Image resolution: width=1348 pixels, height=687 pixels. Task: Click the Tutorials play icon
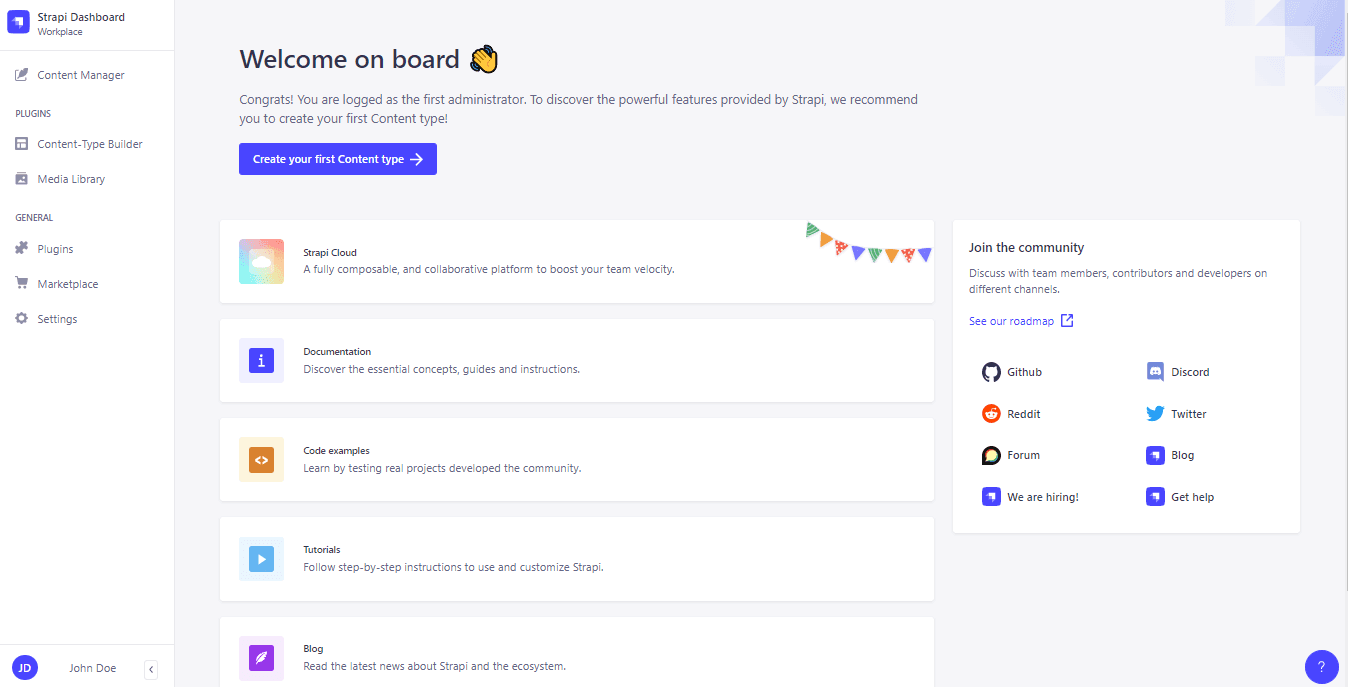(x=261, y=559)
